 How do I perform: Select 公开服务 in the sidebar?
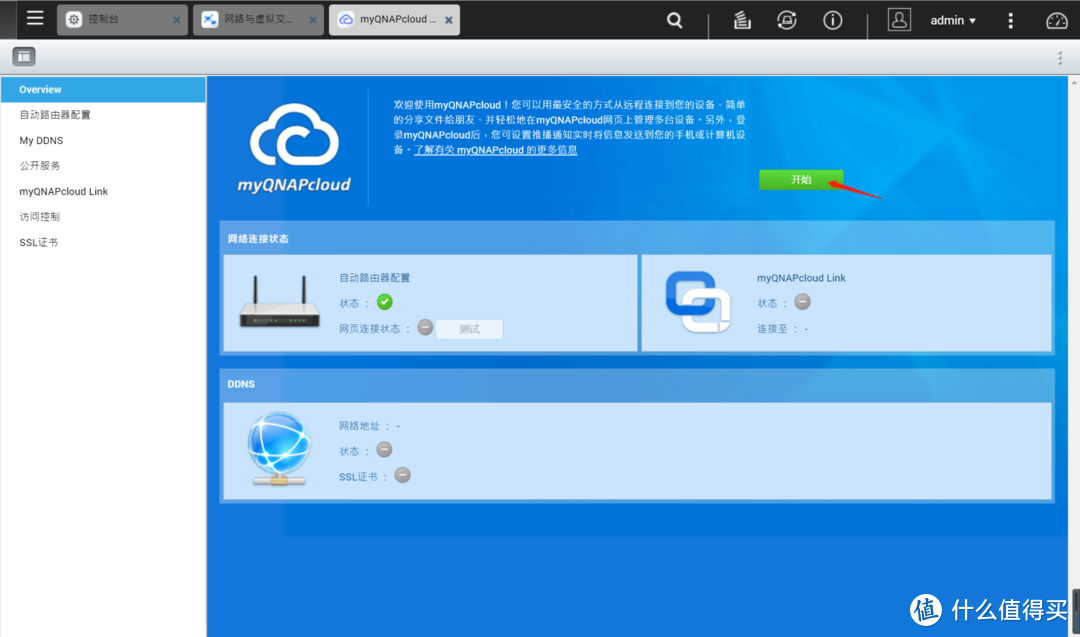[x=103, y=166]
